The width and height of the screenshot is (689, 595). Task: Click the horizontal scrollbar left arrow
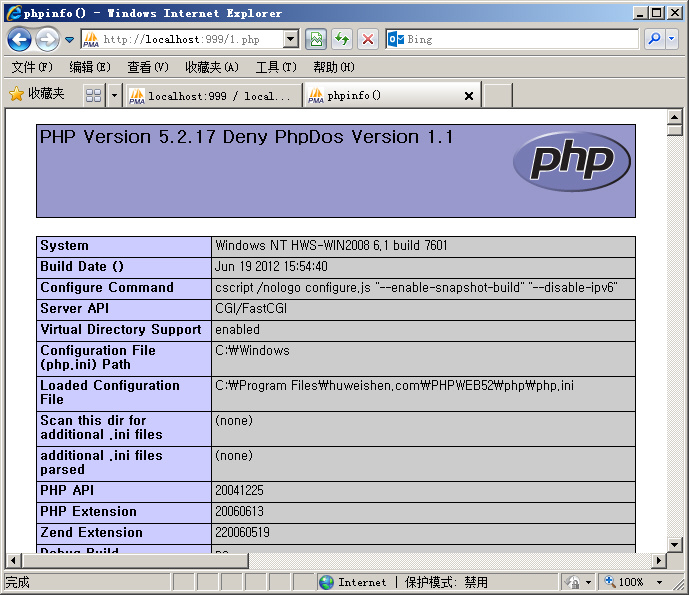coord(13,560)
